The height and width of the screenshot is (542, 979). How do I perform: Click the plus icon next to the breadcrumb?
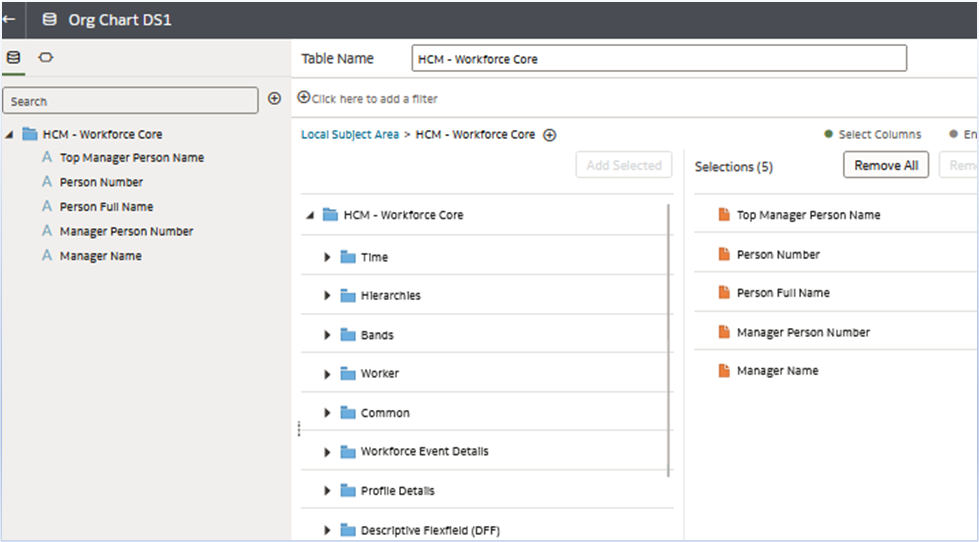click(549, 135)
